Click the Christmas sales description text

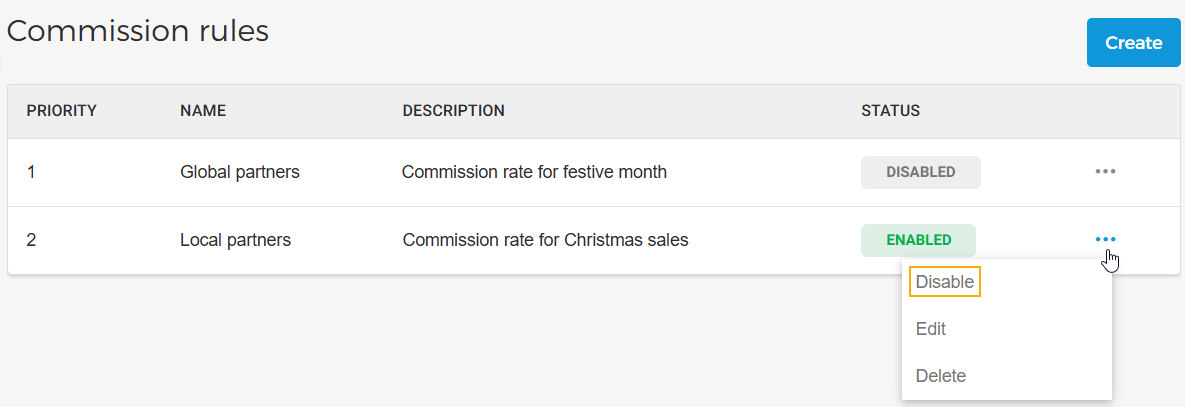545,240
